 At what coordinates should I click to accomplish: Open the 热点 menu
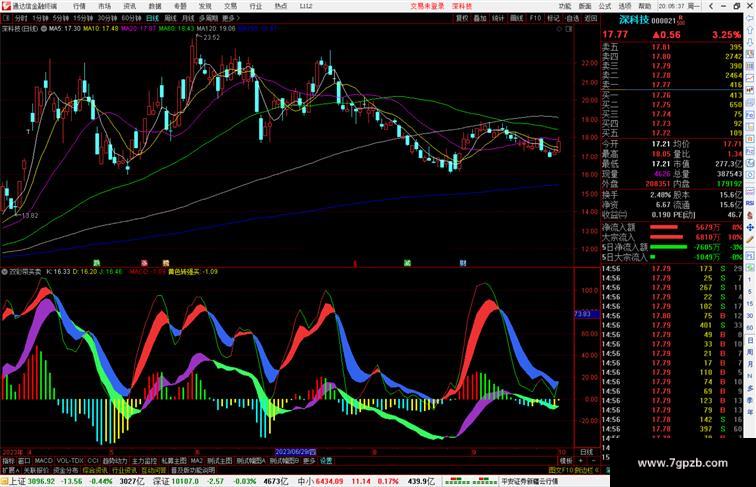281,6
